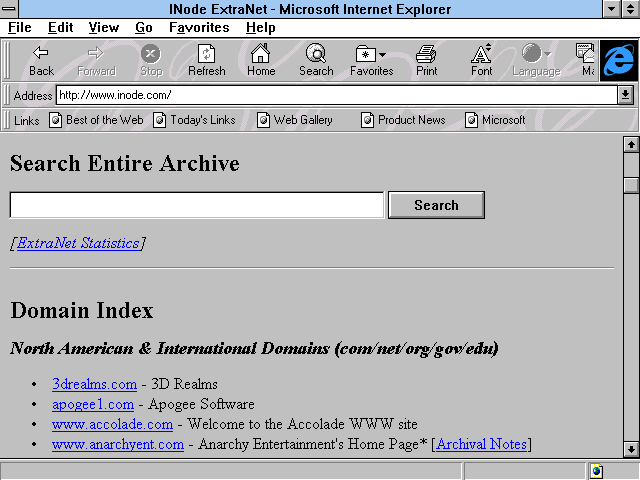Image resolution: width=640 pixels, height=480 pixels.
Task: Open the Archival Notes link
Action: tap(482, 444)
